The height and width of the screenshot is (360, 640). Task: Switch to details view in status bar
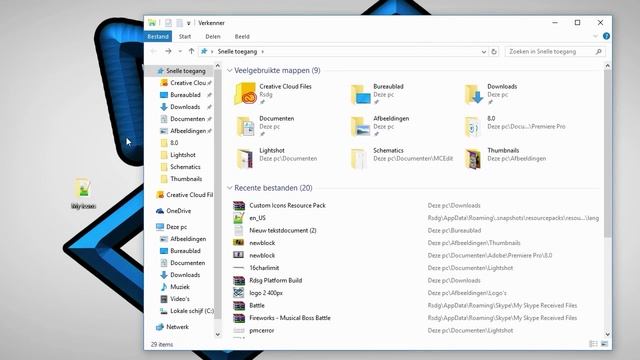(x=593, y=344)
